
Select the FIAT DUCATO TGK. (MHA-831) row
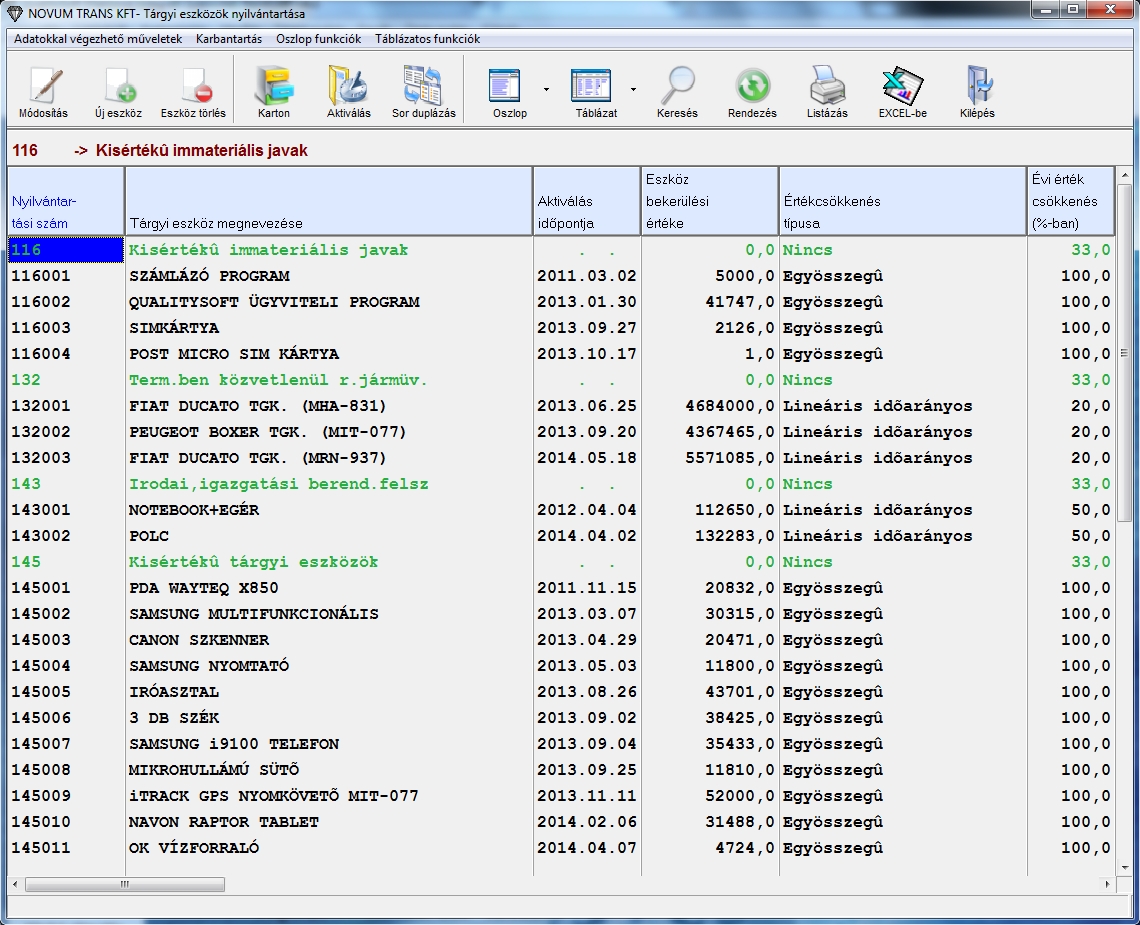tap(257, 406)
